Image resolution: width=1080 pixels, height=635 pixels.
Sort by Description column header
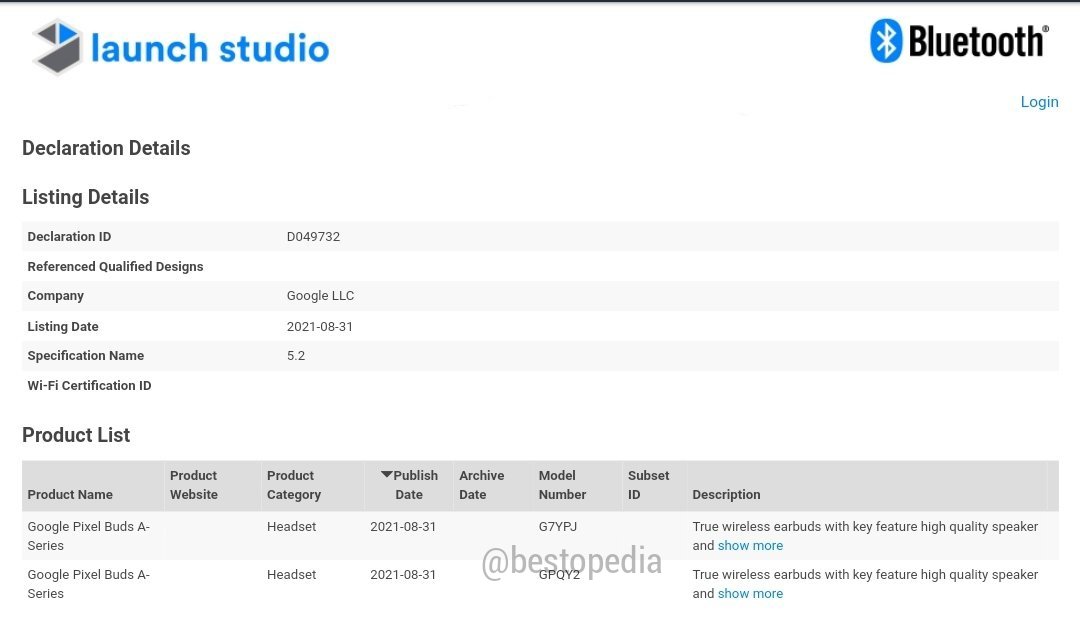click(x=726, y=495)
